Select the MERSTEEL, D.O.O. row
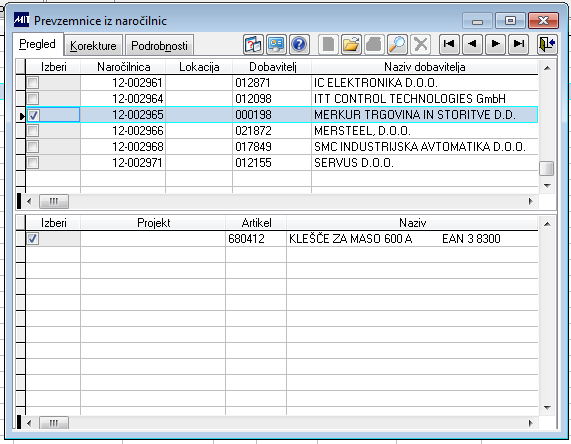The image size is (571, 444). [282, 131]
